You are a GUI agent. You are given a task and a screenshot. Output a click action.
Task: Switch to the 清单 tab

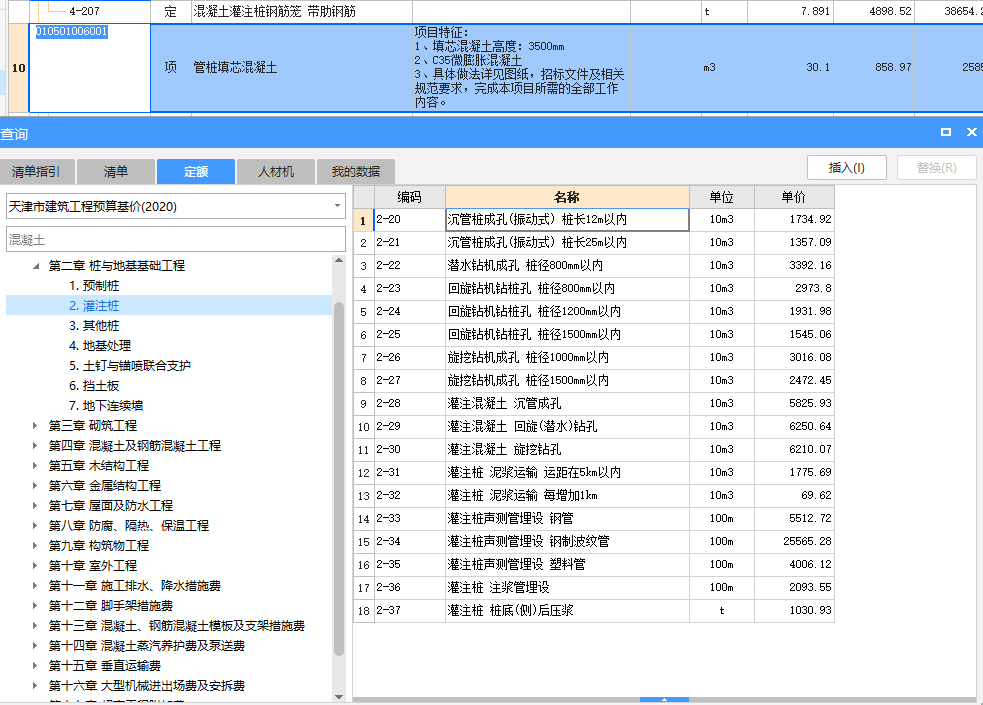point(116,172)
